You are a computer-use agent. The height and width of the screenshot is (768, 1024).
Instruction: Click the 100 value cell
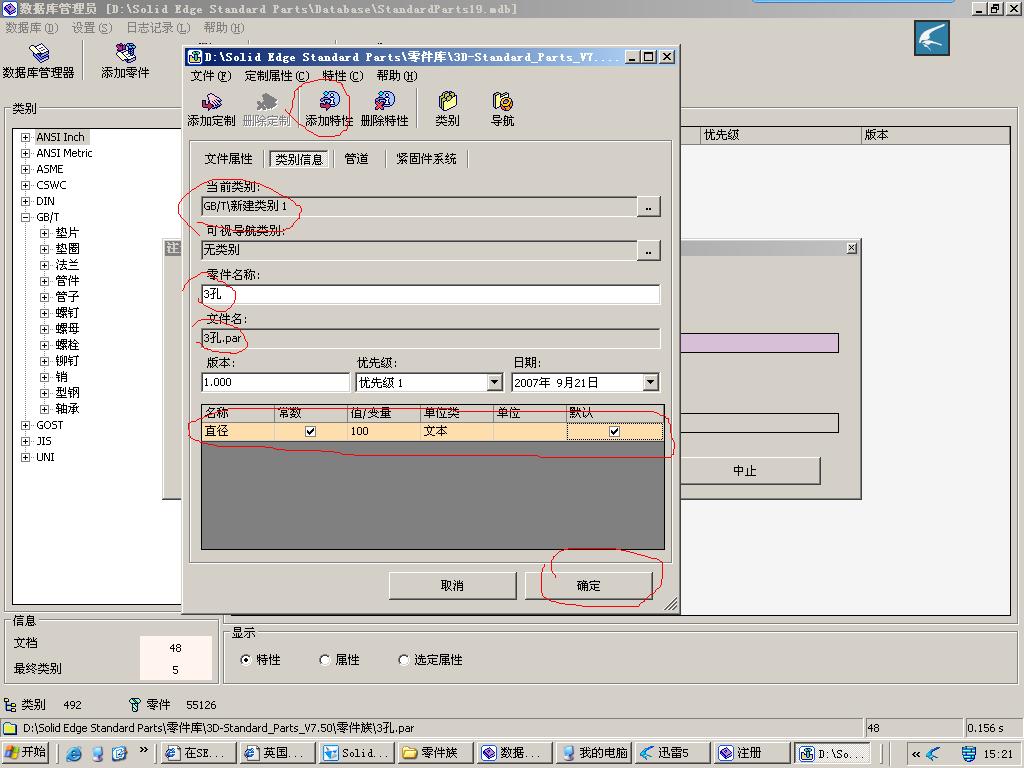384,431
